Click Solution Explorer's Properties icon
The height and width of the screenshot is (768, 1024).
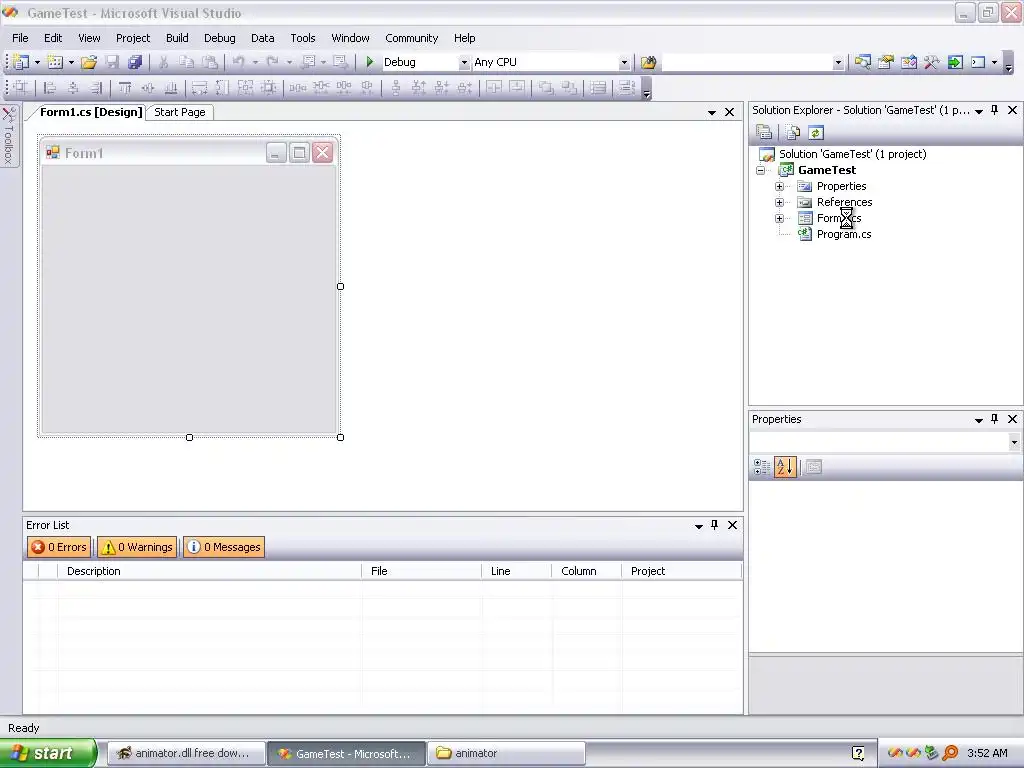pyautogui.click(x=763, y=133)
